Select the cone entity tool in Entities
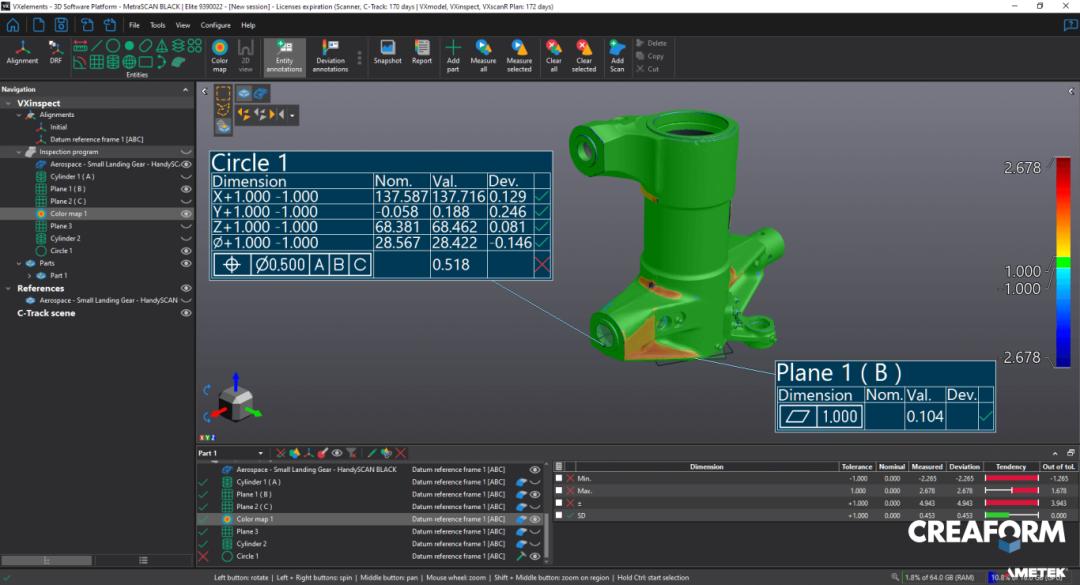Image resolution: width=1080 pixels, height=585 pixels. [x=162, y=46]
